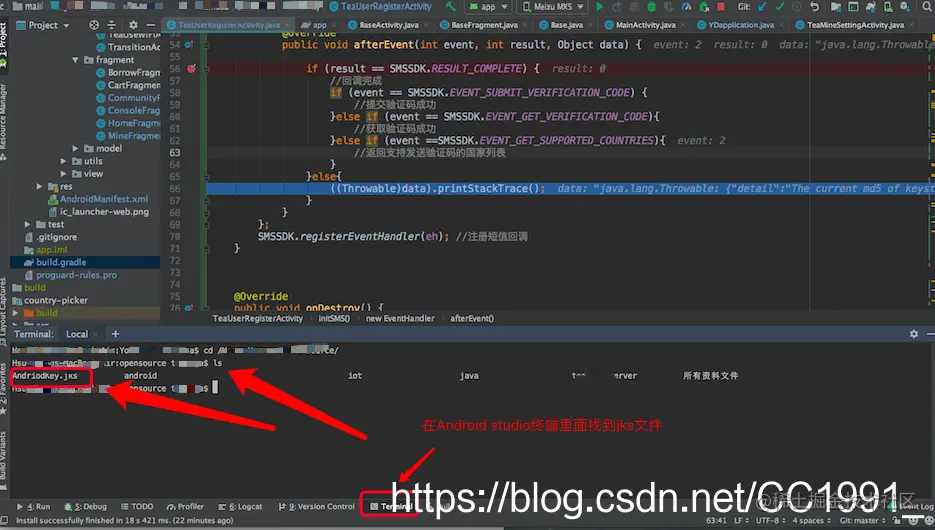Click the override gutter icon on line 54
Screen dimensions: 935x530
tap(189, 45)
